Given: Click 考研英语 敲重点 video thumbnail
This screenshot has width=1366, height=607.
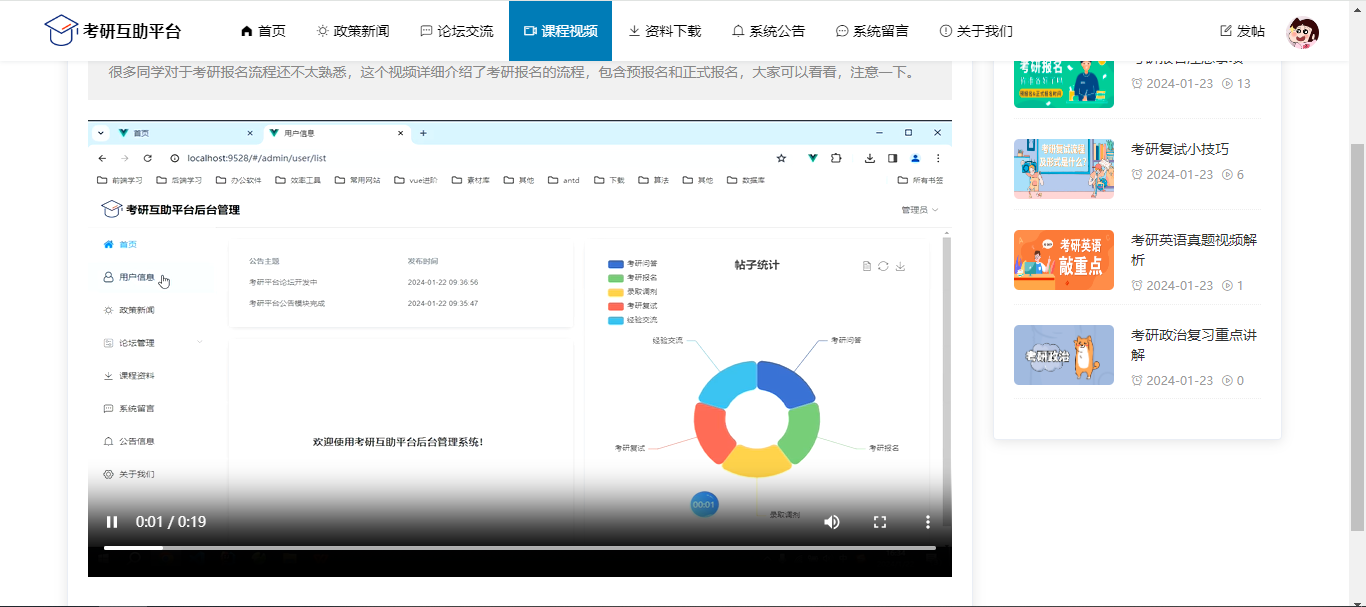Looking at the screenshot, I should 1063,260.
